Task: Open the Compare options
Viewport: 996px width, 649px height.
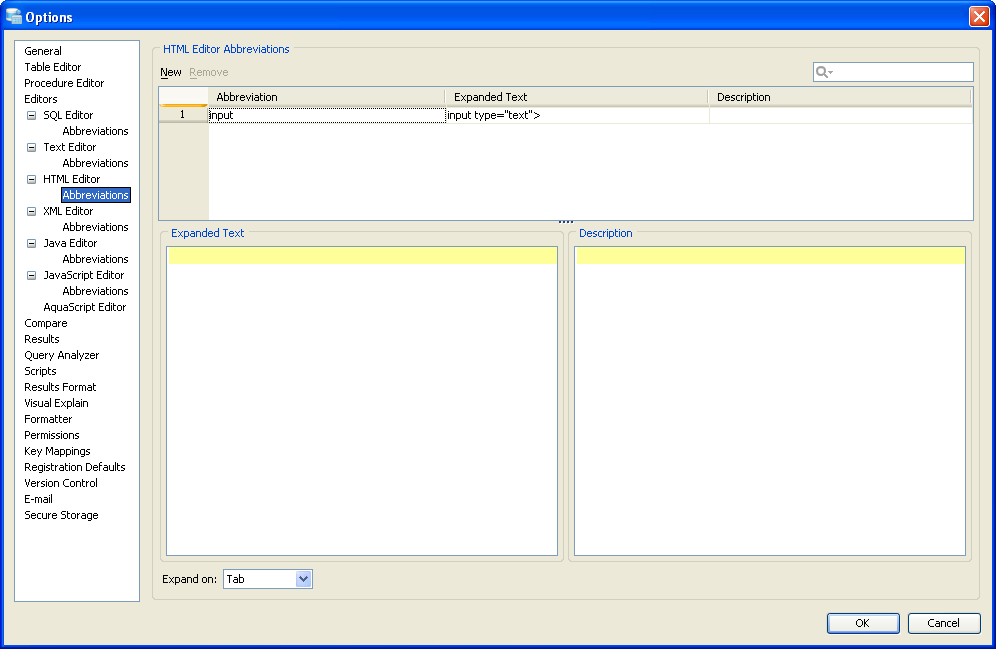Action: point(46,323)
